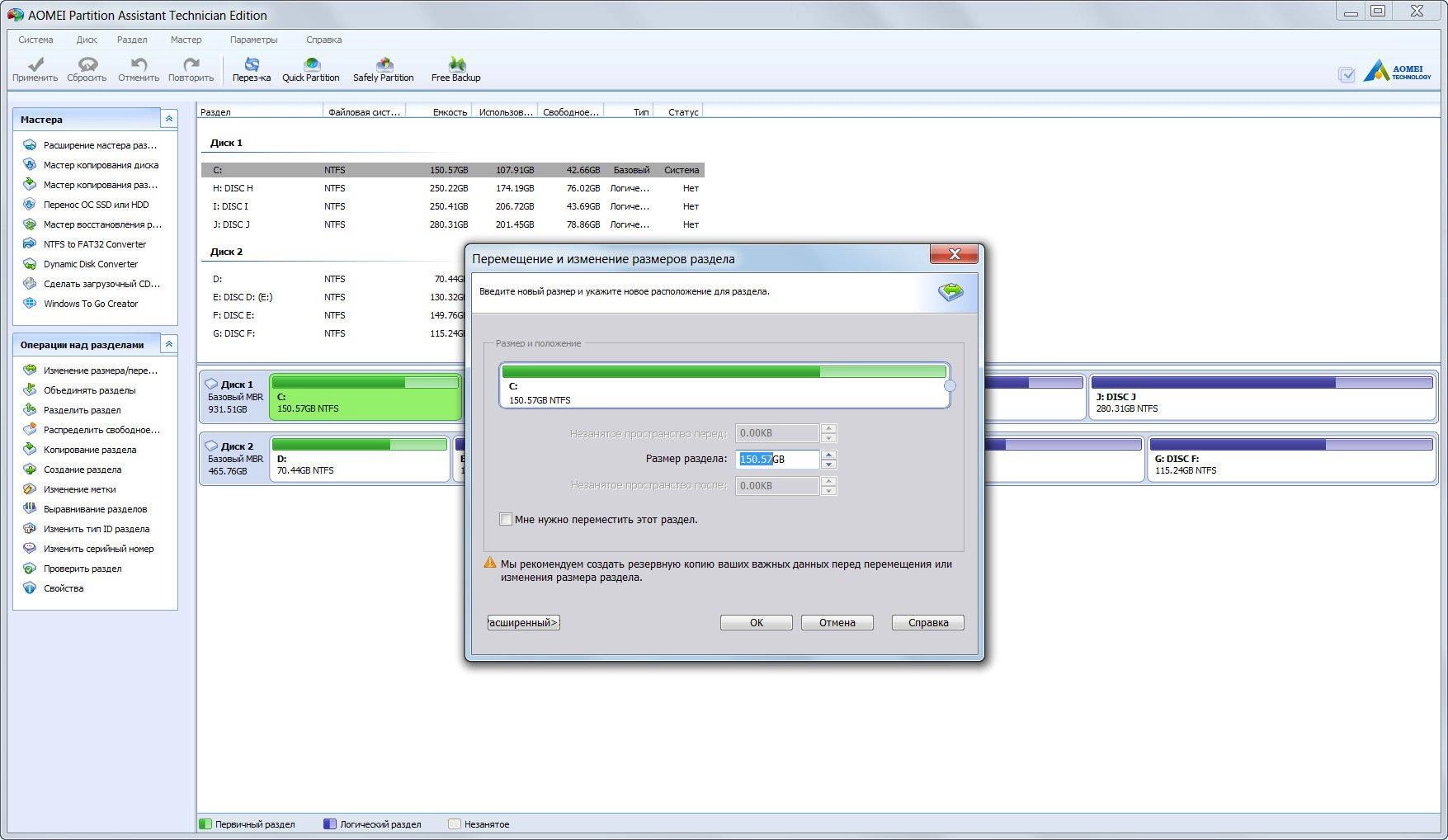1448x840 pixels.
Task: Click the Сбросить (Discard) toolbar icon
Action: tap(87, 69)
